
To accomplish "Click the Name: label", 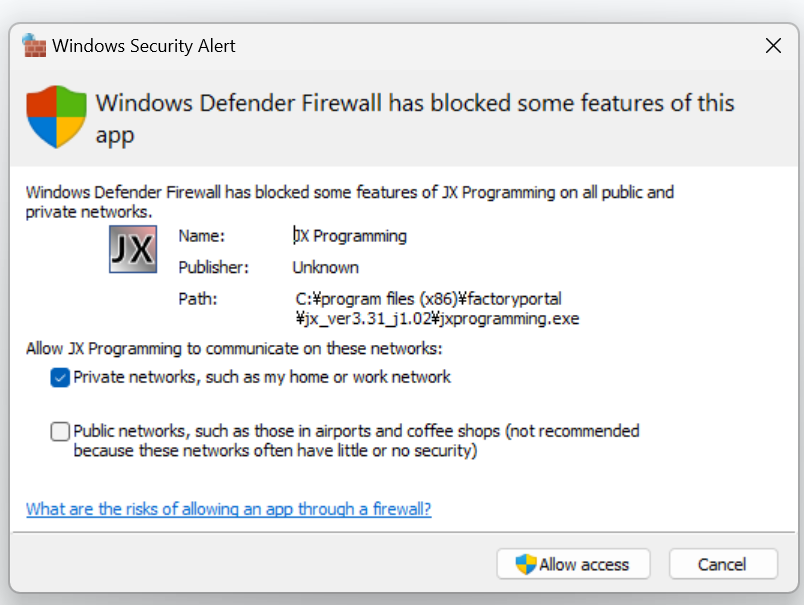I will [202, 236].
